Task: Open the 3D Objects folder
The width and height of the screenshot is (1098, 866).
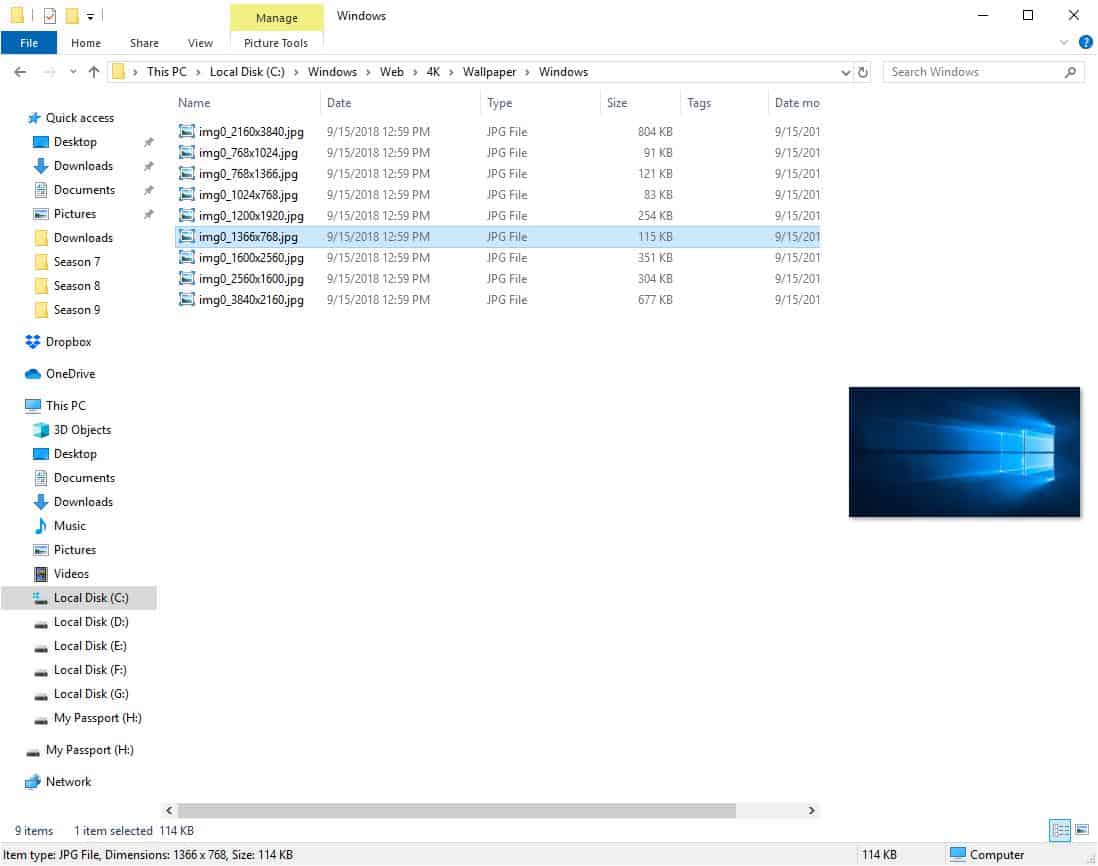Action: 82,430
